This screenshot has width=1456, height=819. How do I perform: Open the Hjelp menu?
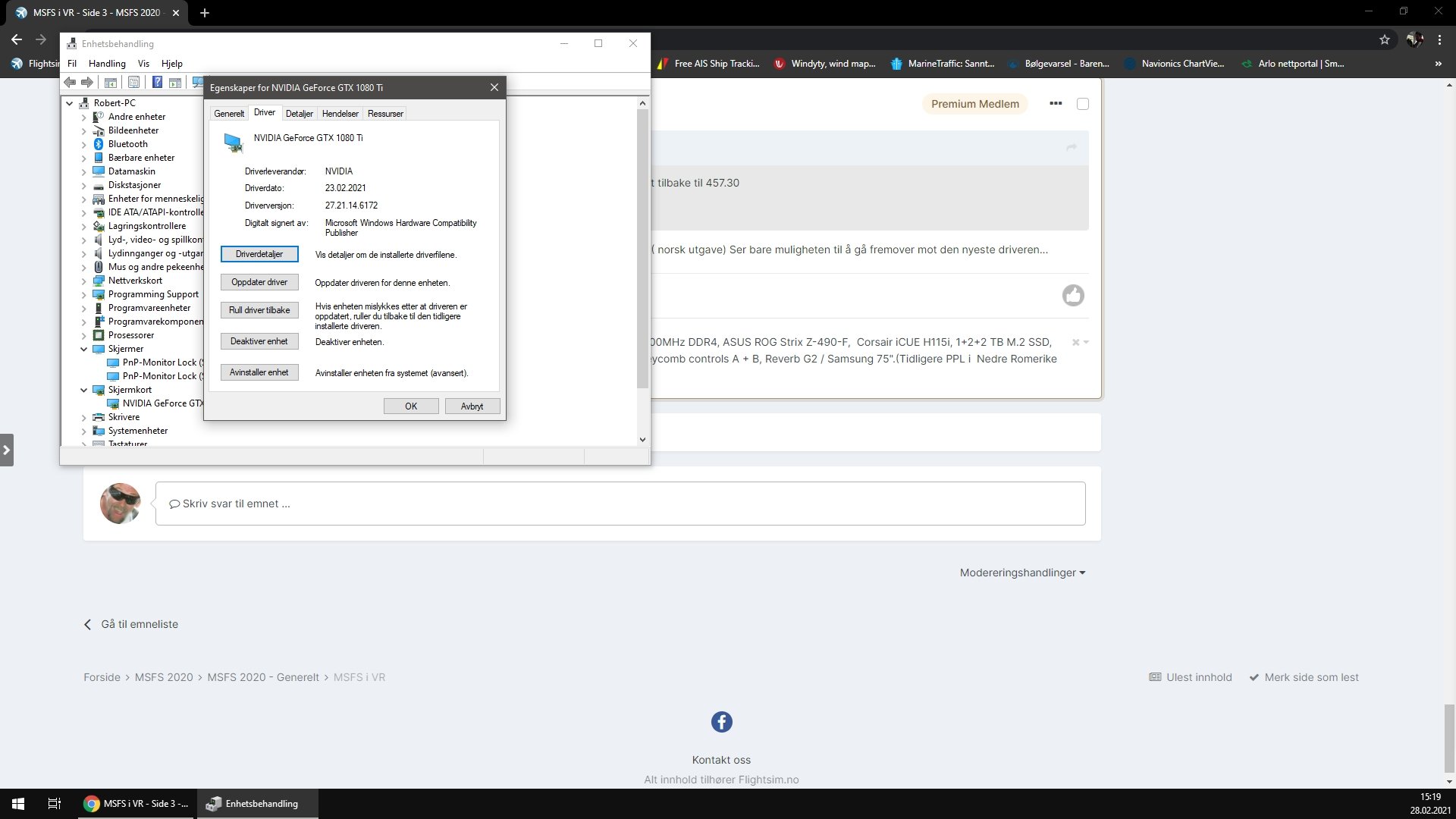click(x=172, y=64)
